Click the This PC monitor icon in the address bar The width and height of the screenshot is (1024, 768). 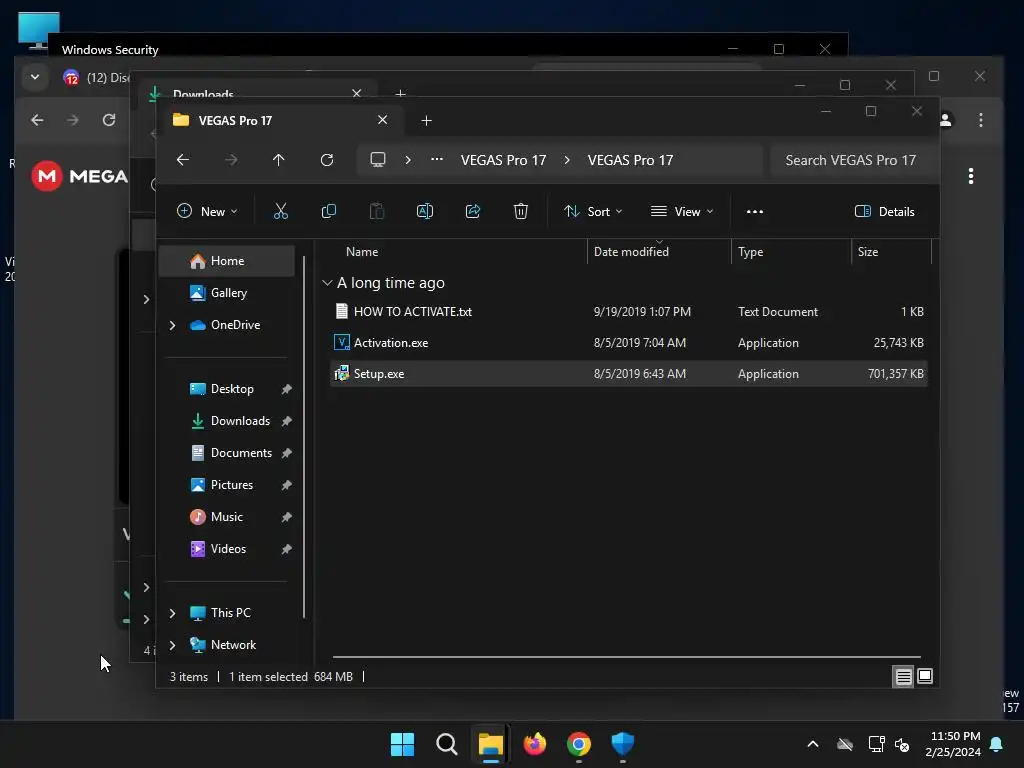coord(377,160)
